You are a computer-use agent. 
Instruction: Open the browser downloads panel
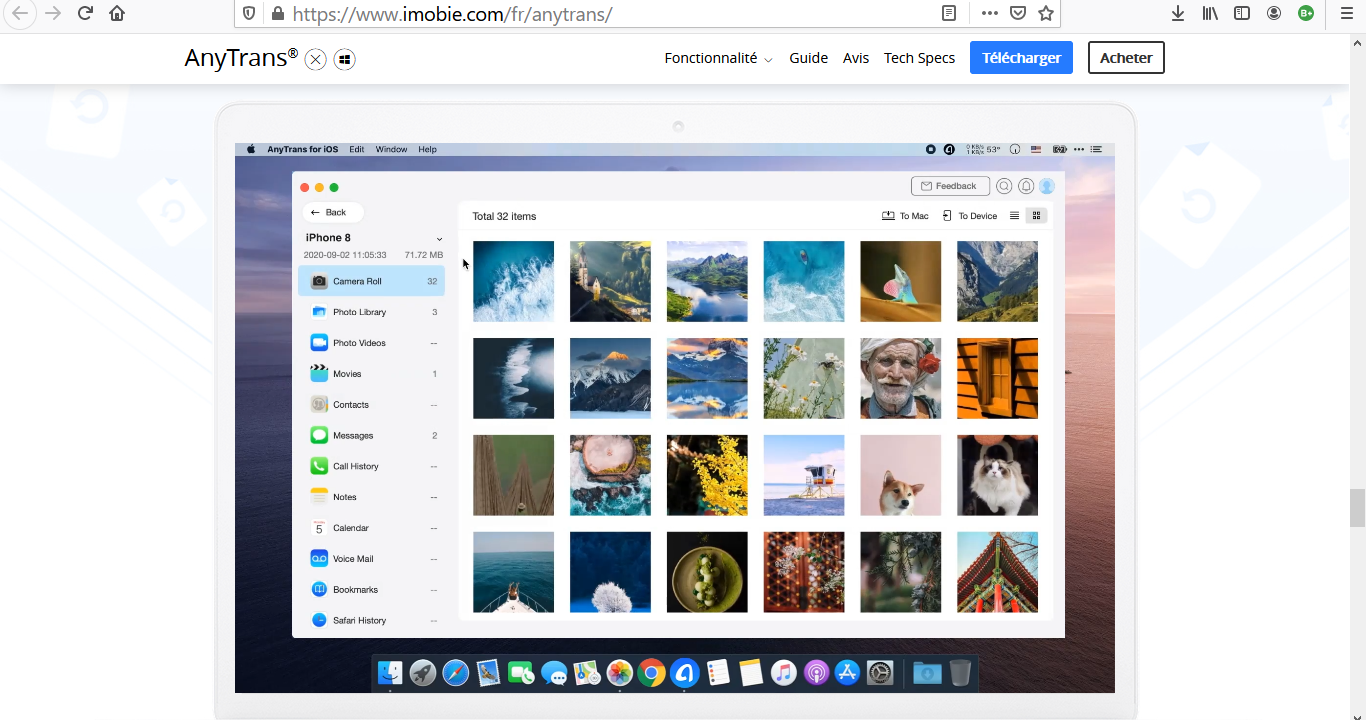1178,13
